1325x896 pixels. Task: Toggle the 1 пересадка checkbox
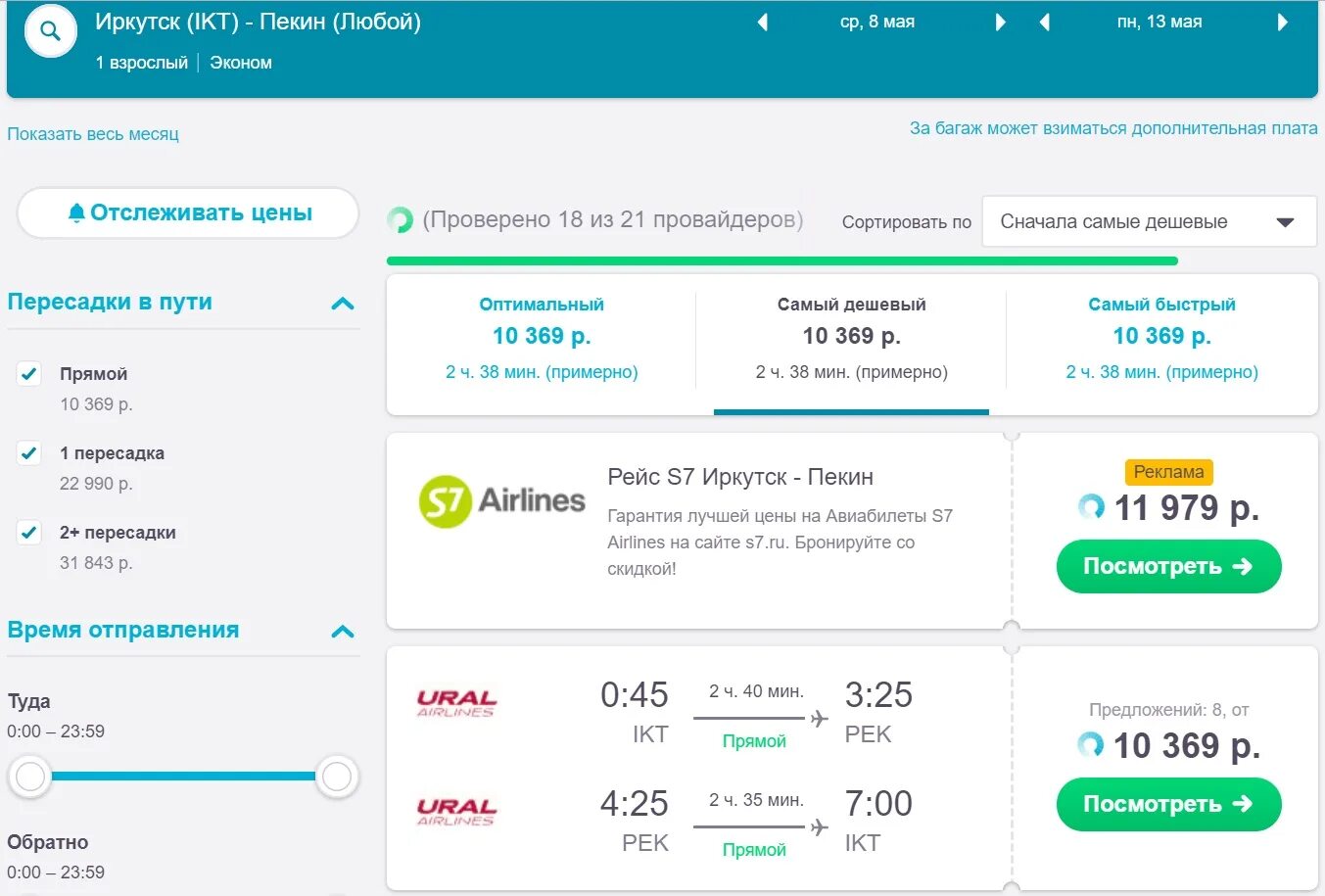tap(29, 452)
